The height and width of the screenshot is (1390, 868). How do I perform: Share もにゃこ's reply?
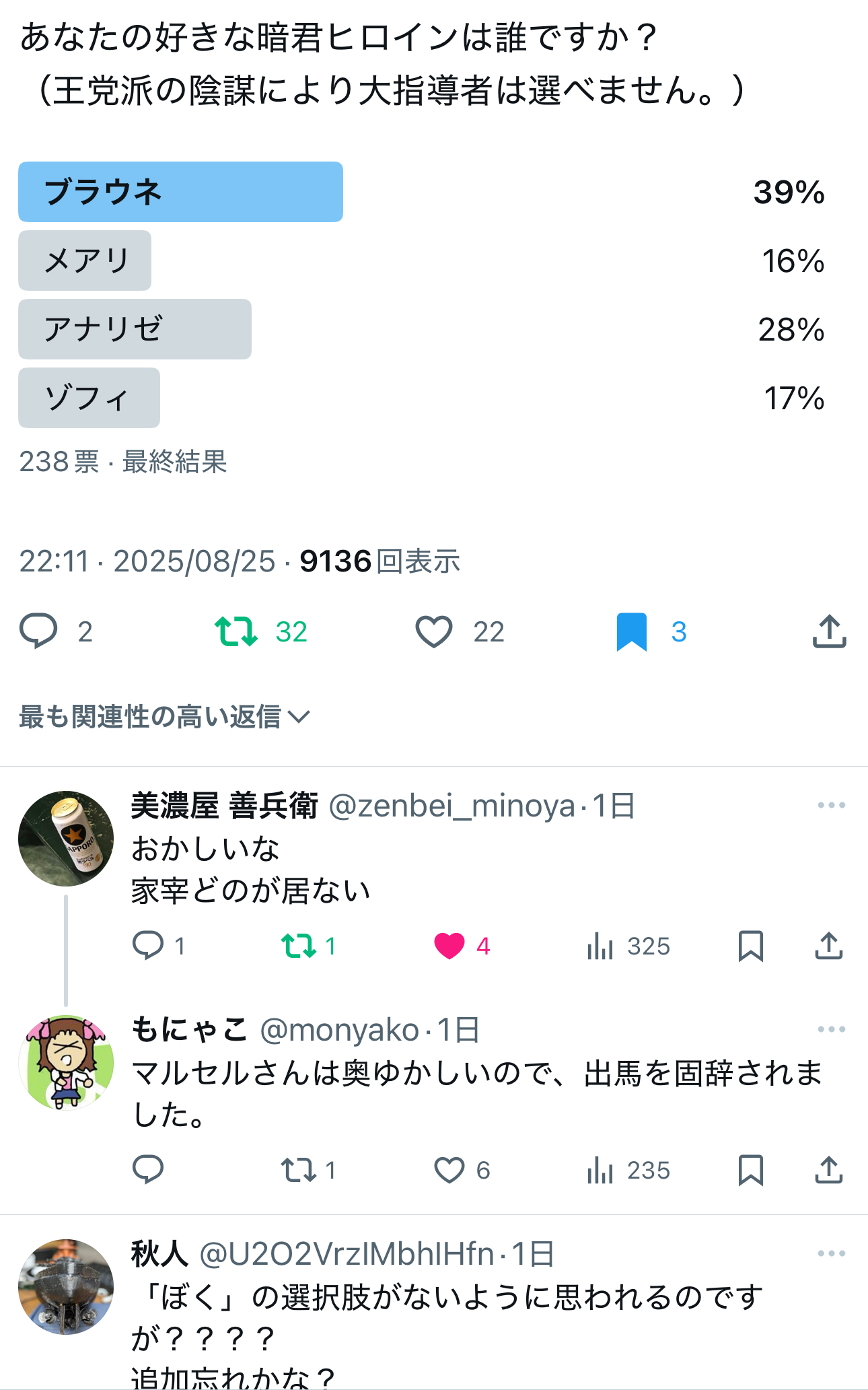(x=829, y=1170)
